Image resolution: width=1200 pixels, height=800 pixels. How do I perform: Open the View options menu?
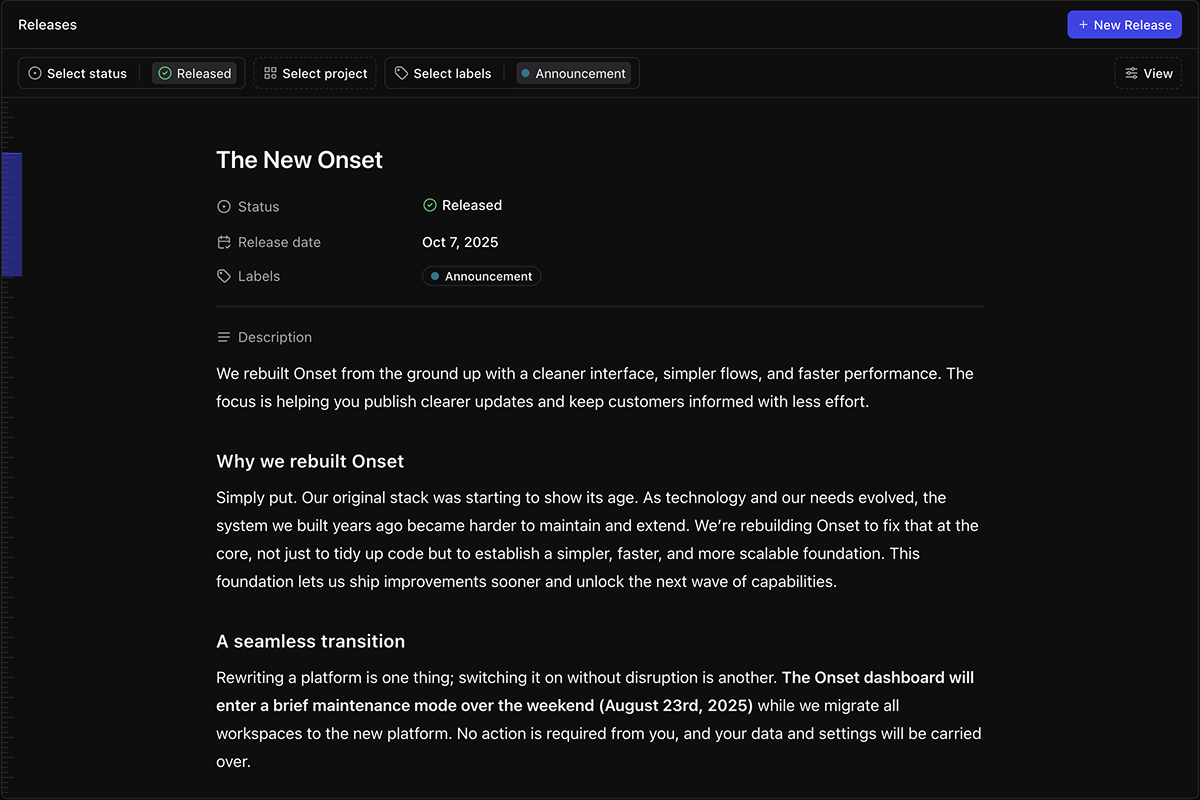(x=1148, y=73)
